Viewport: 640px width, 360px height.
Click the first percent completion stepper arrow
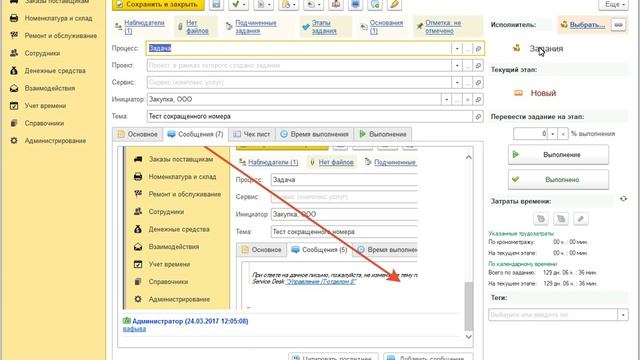tap(553, 134)
